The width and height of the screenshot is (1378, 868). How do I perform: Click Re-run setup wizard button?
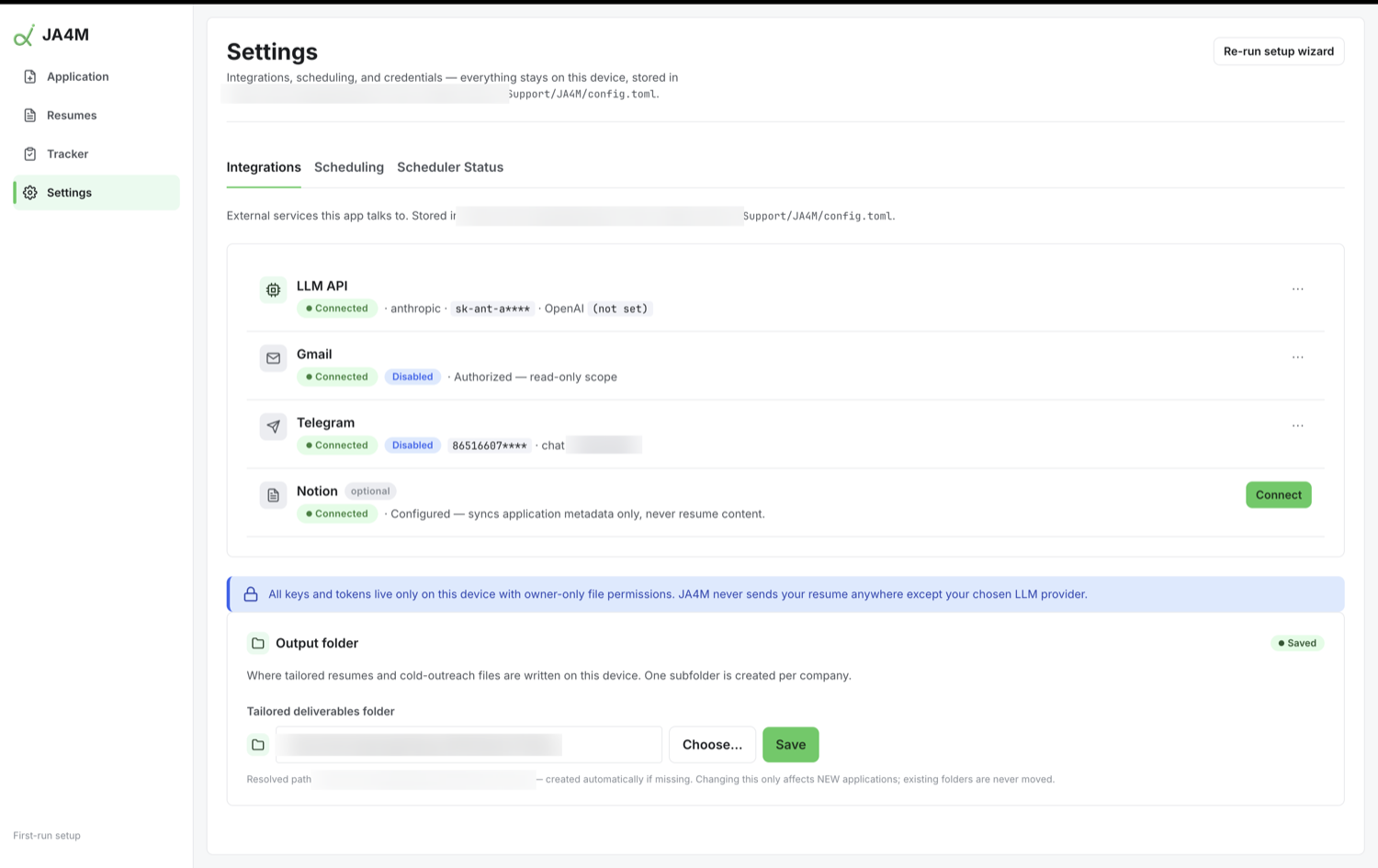(x=1279, y=51)
